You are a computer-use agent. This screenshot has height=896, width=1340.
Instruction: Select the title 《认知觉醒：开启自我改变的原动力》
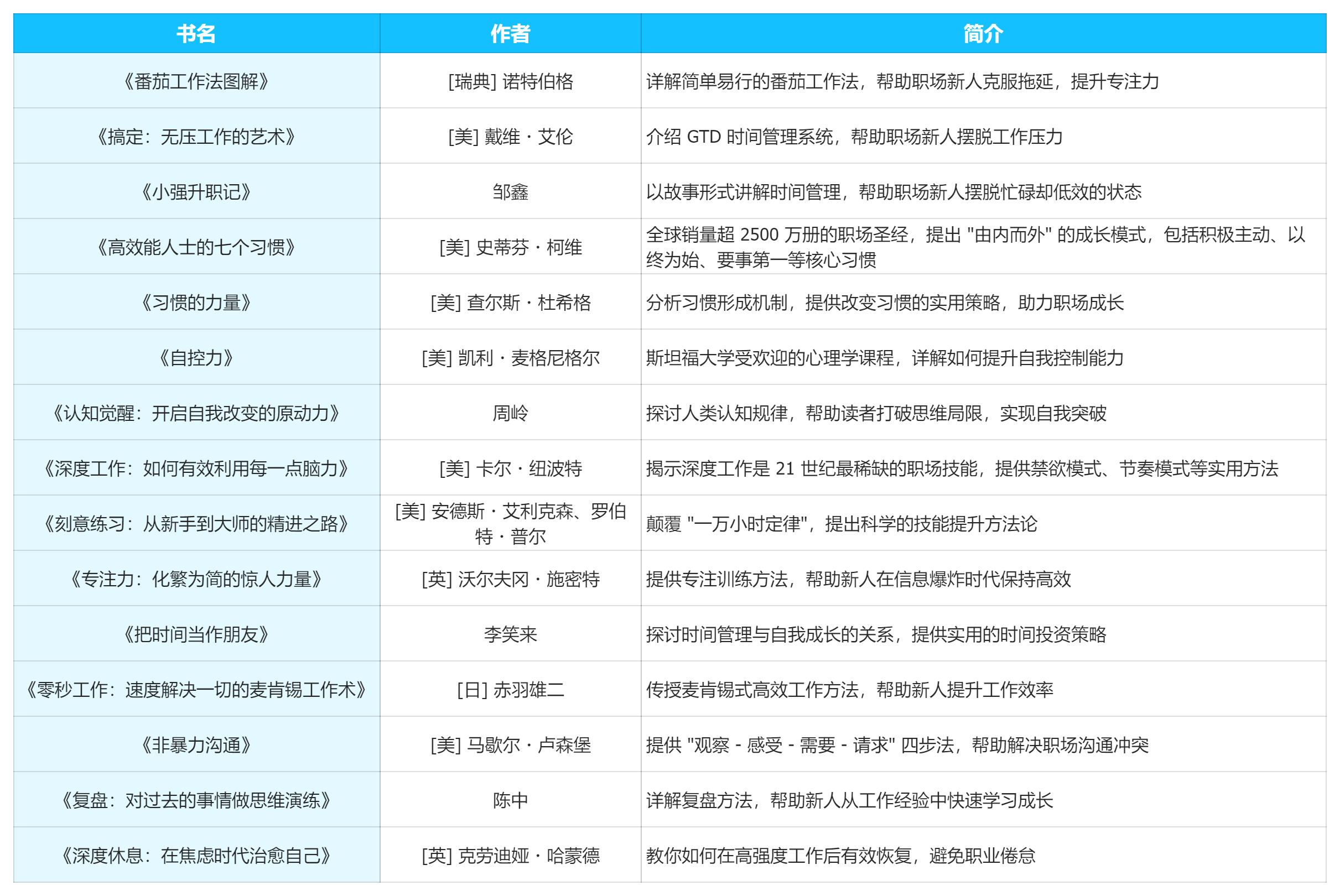pos(194,413)
